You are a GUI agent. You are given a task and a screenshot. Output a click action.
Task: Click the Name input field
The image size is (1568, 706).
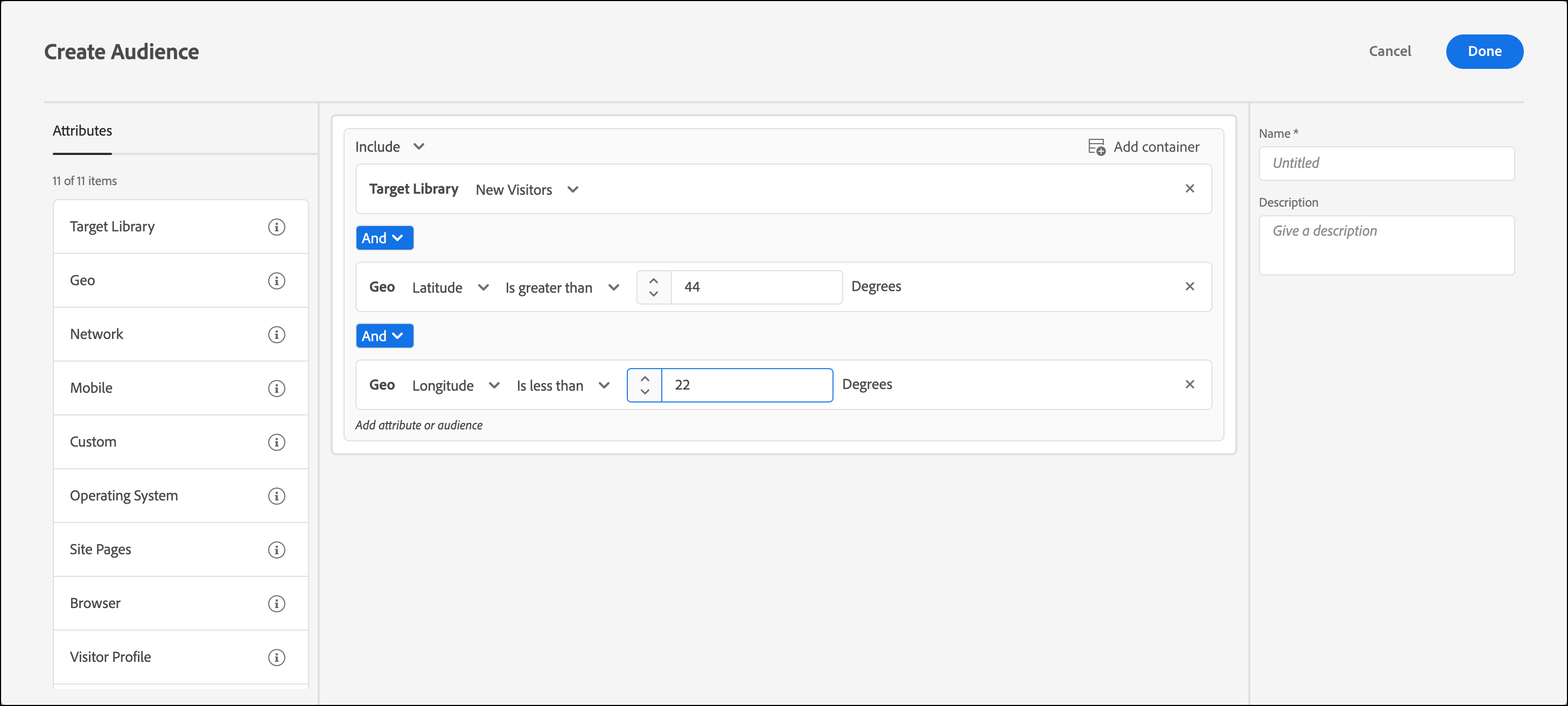click(x=1386, y=163)
